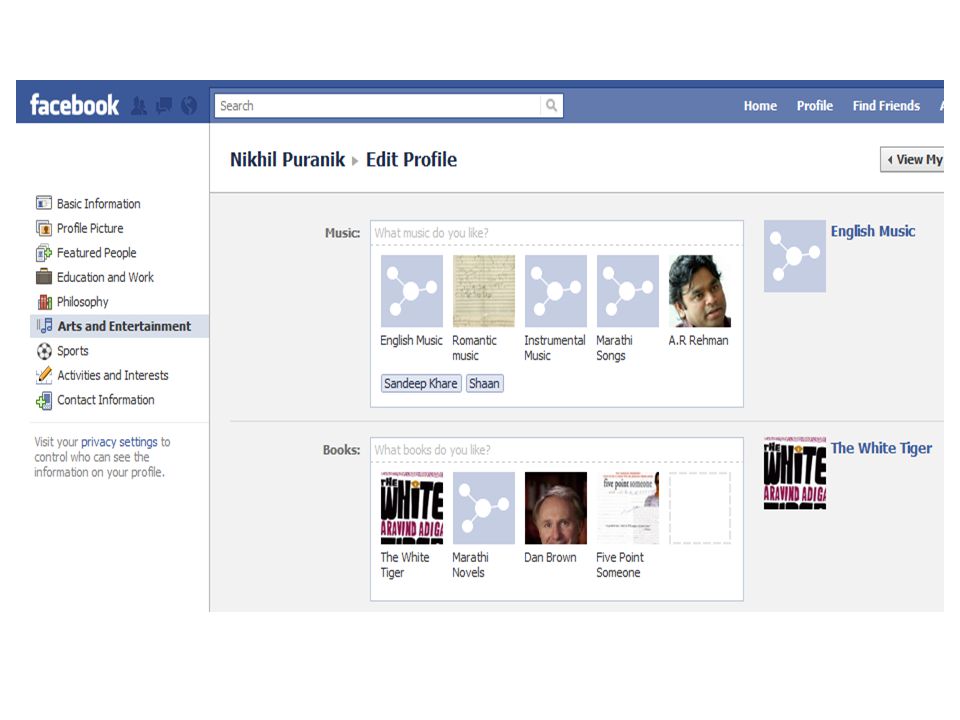Image resolution: width=960 pixels, height=720 pixels.
Task: Select the Instrumental Music thumbnail
Action: (x=555, y=291)
